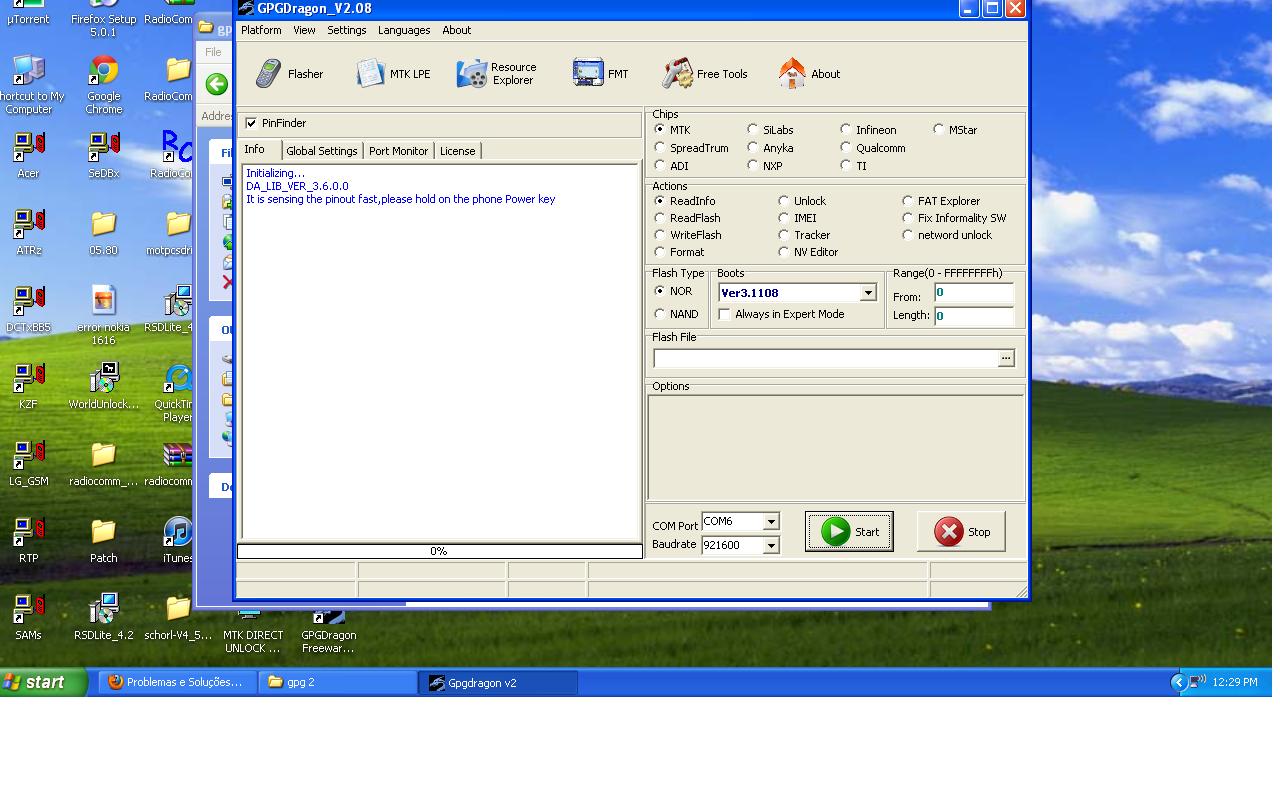Set flash type to NAND
This screenshot has height=800, width=1280.
(x=660, y=314)
